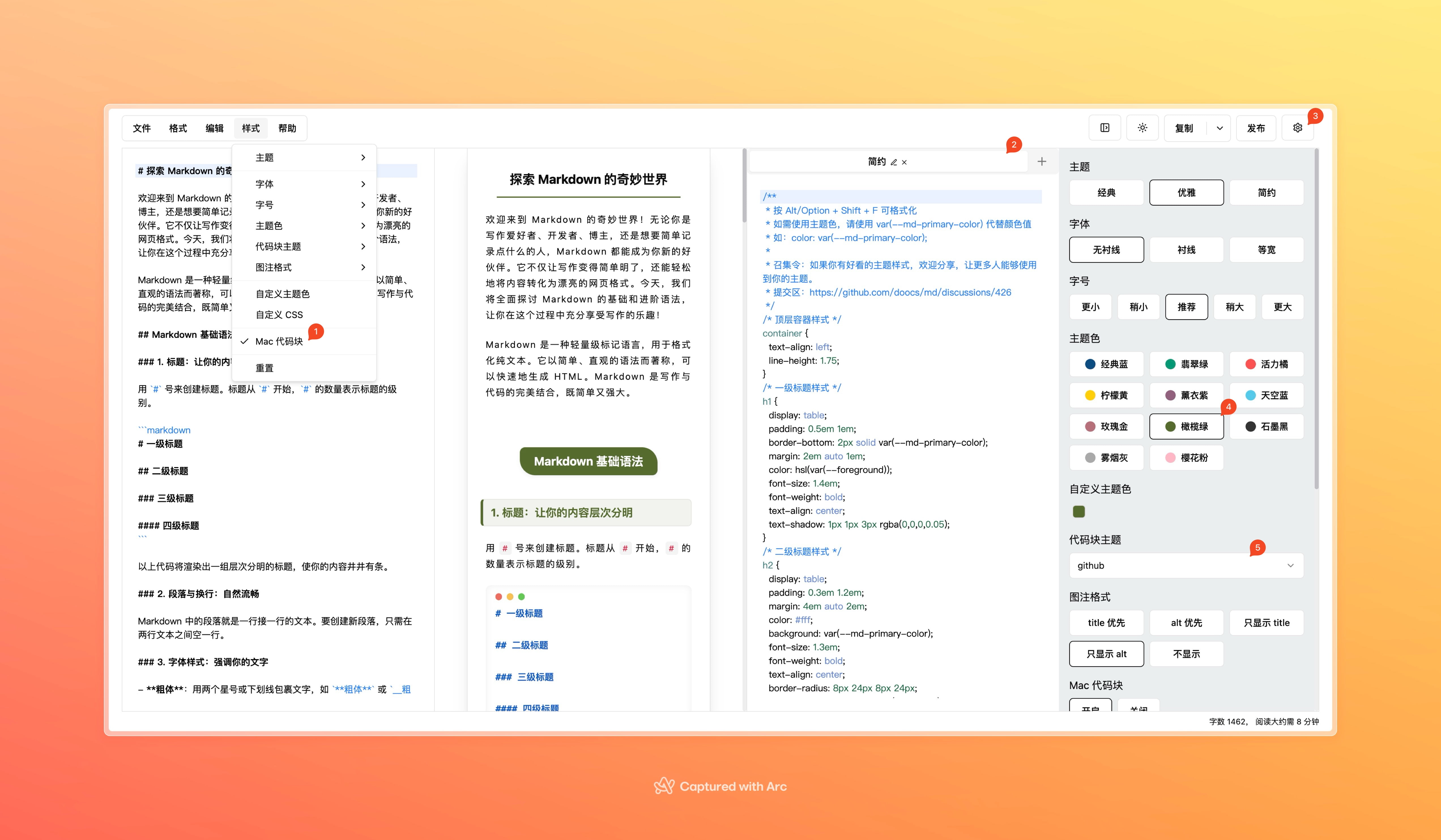This screenshot has width=1441, height=840.
Task: Open custom theme color picker icon
Action: click(1078, 512)
